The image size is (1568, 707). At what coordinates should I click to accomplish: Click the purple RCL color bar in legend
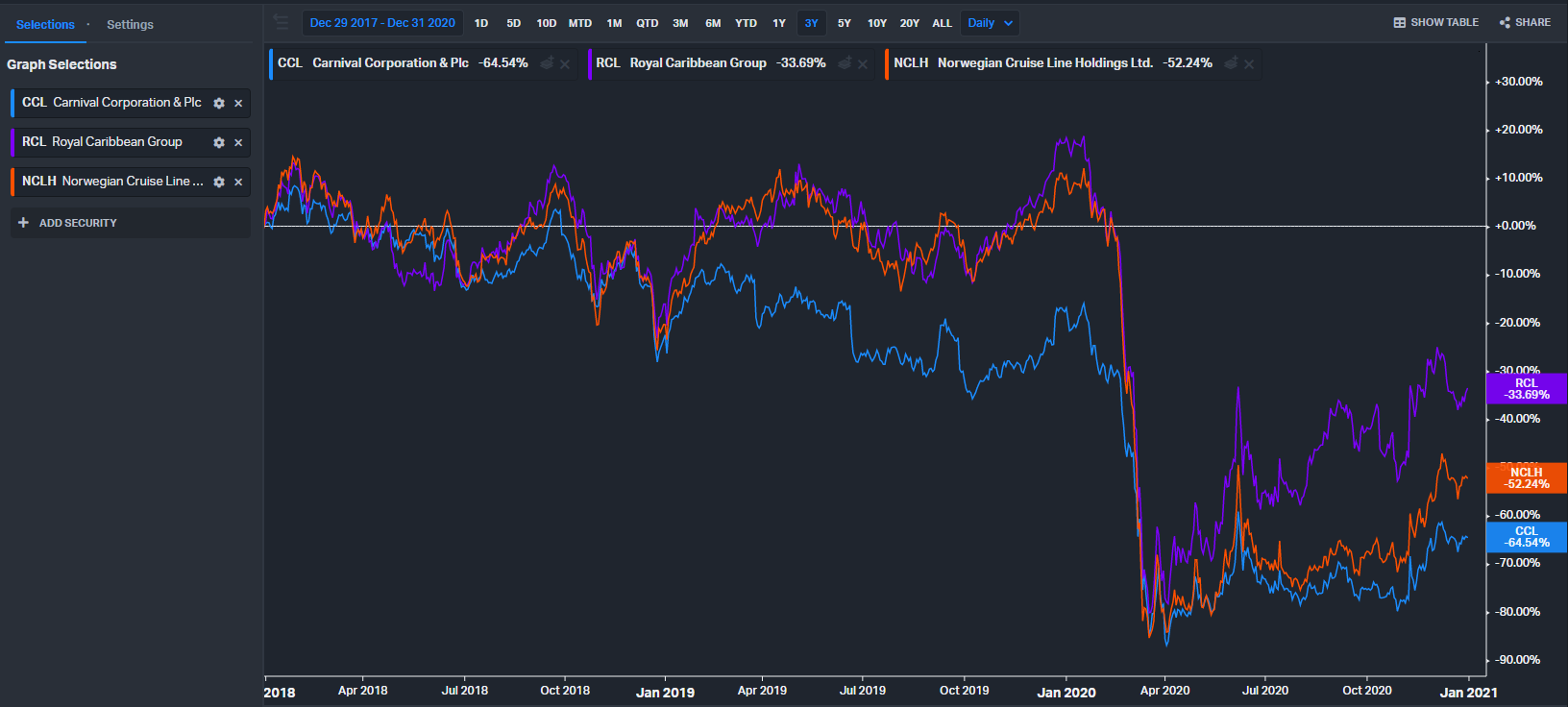589,63
